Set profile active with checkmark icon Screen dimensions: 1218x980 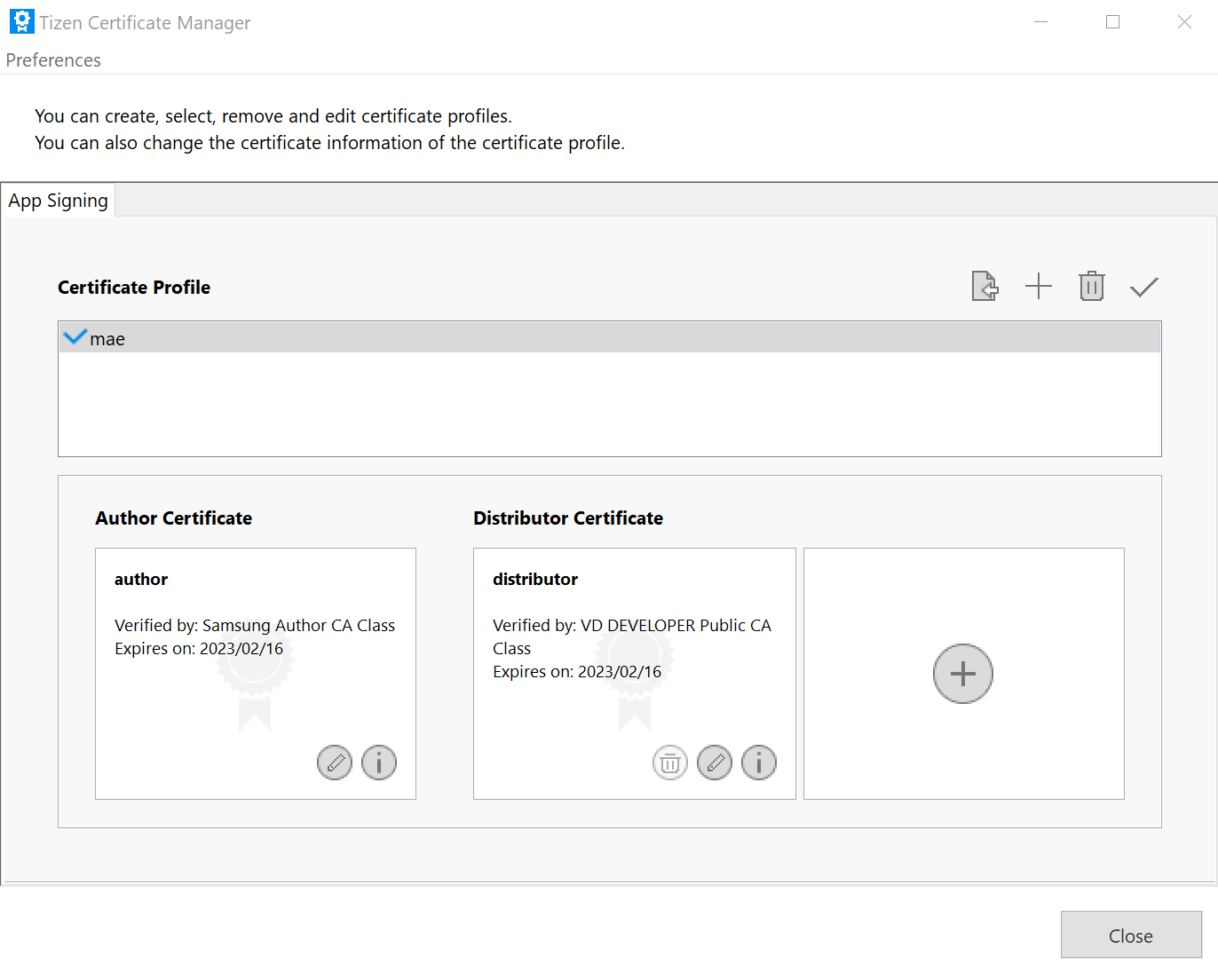pyautogui.click(x=1144, y=287)
